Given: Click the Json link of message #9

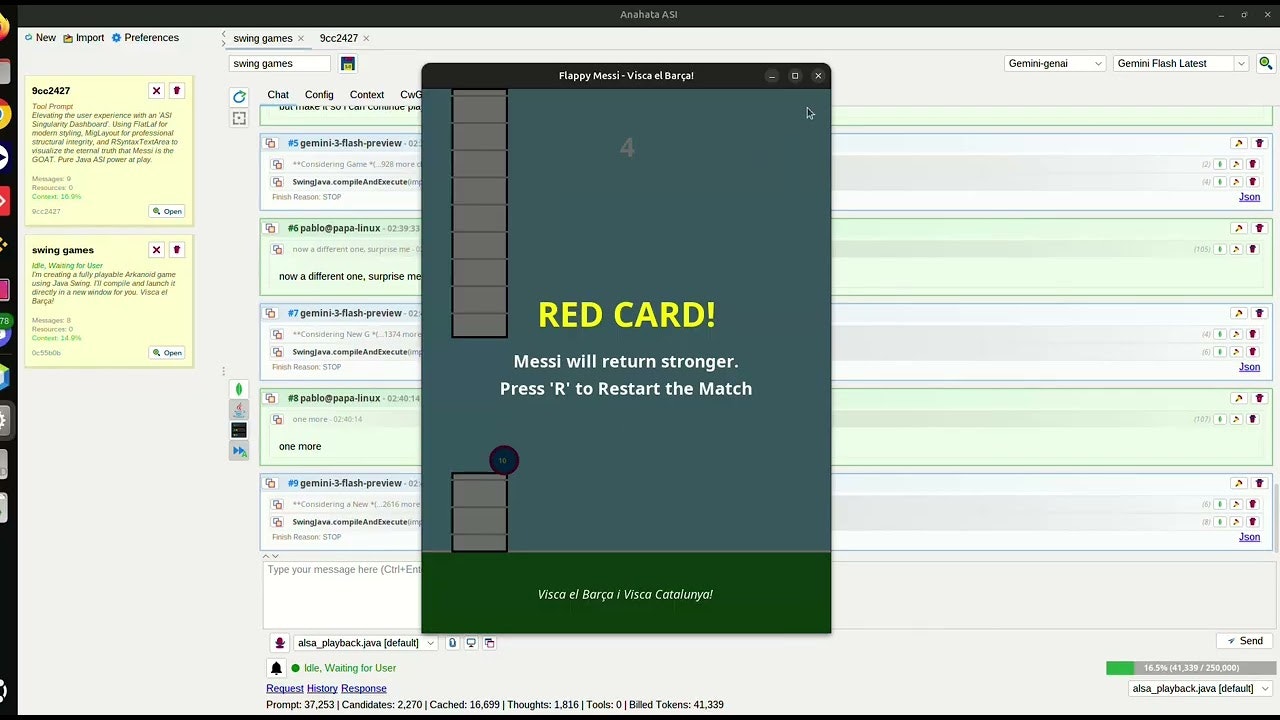Looking at the screenshot, I should [x=1249, y=537].
